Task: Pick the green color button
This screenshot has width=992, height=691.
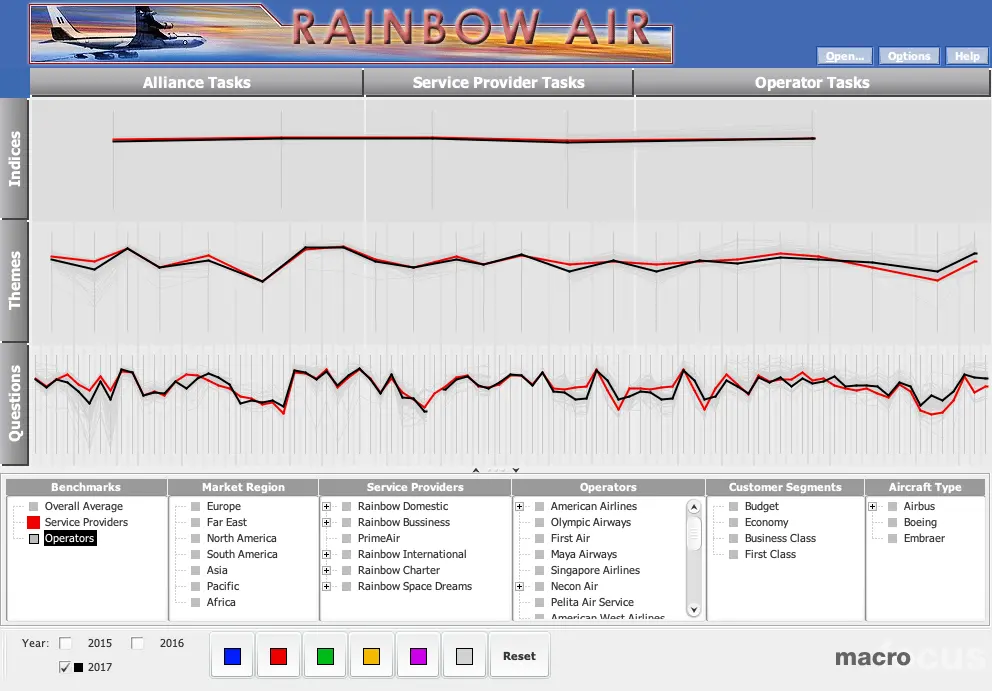Action: coord(325,656)
